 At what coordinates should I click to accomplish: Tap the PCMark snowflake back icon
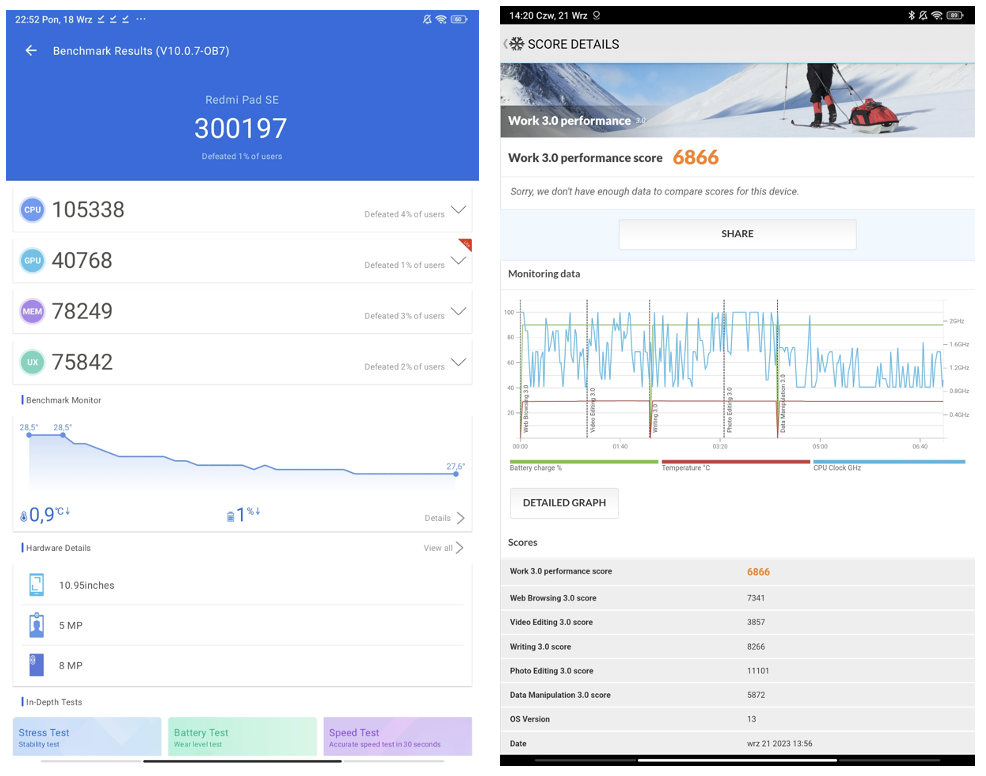click(x=515, y=44)
